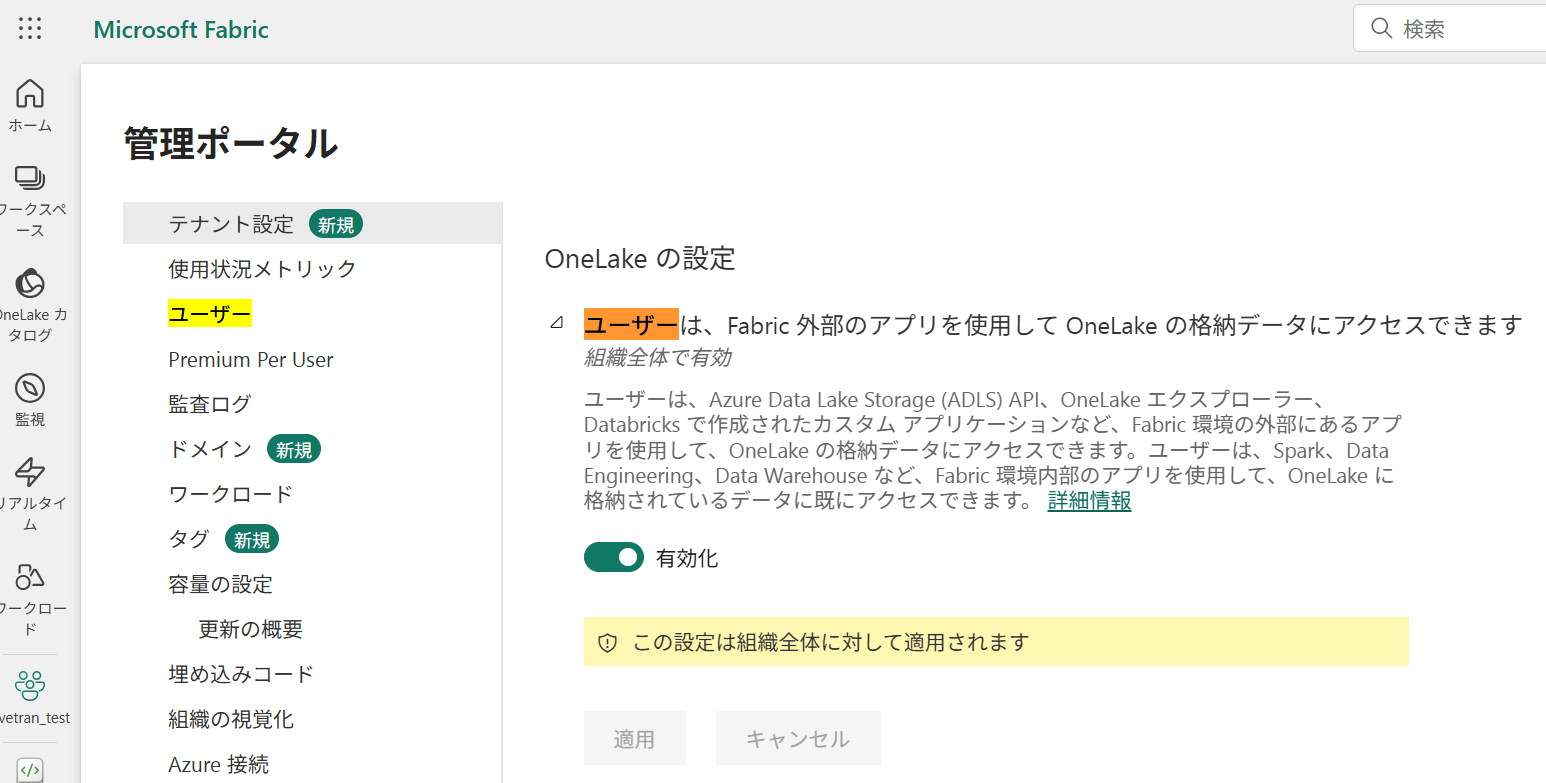Viewport: 1546px width, 783px height.
Task: Click the code brackets icon in rail
Action: click(30, 770)
